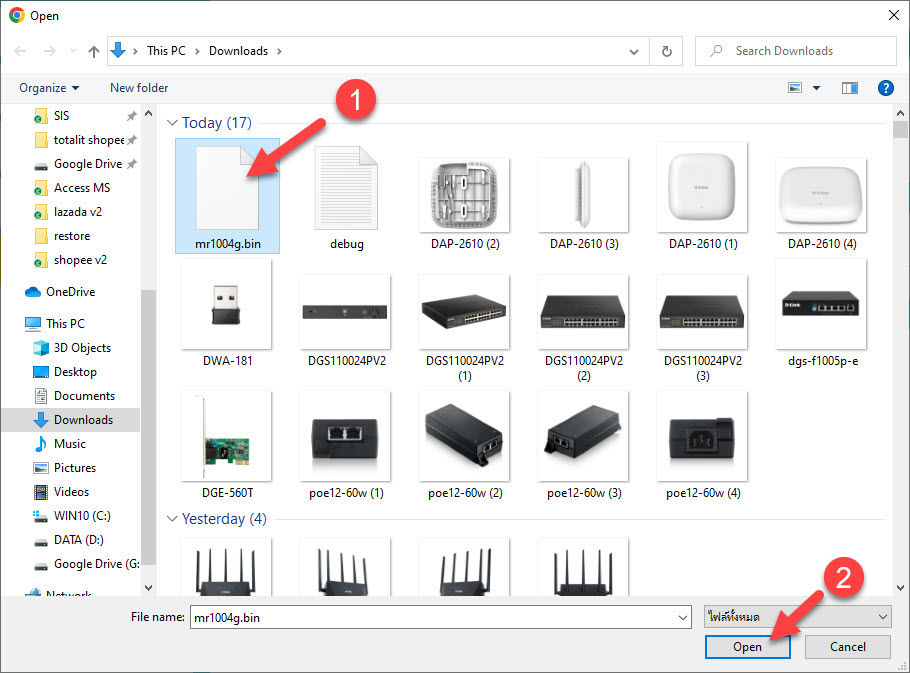This screenshot has height=673, width=910.
Task: Select the DAP-2610 (3) image
Action: click(584, 203)
